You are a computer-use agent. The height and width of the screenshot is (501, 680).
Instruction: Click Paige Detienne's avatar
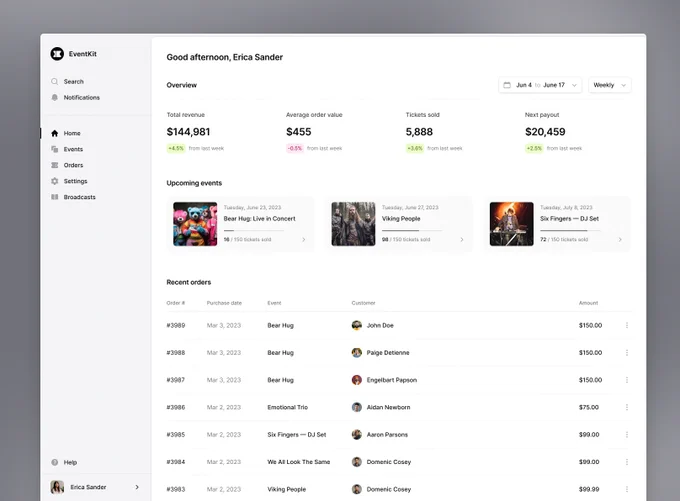pos(356,353)
